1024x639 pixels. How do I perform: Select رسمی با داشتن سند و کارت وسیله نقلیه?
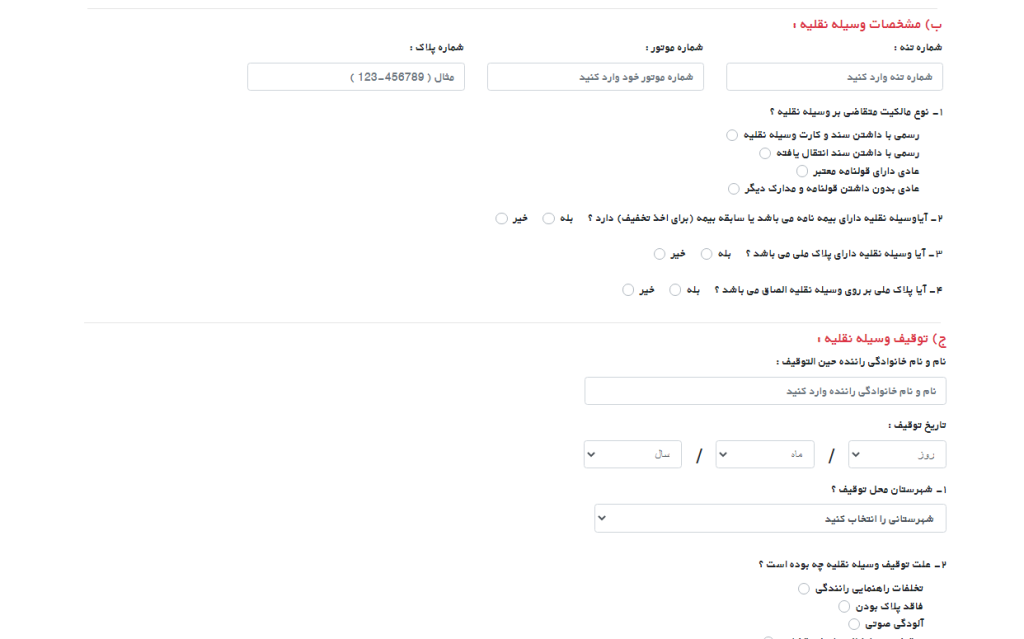click(x=732, y=135)
